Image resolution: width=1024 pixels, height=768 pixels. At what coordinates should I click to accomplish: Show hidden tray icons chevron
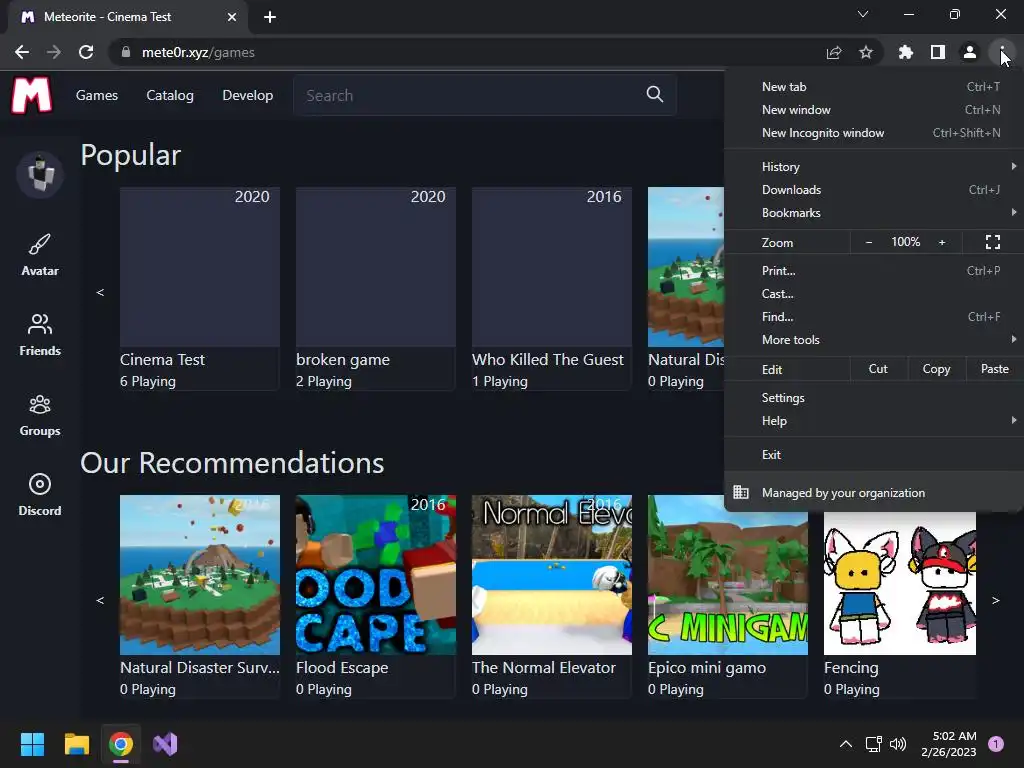point(846,744)
